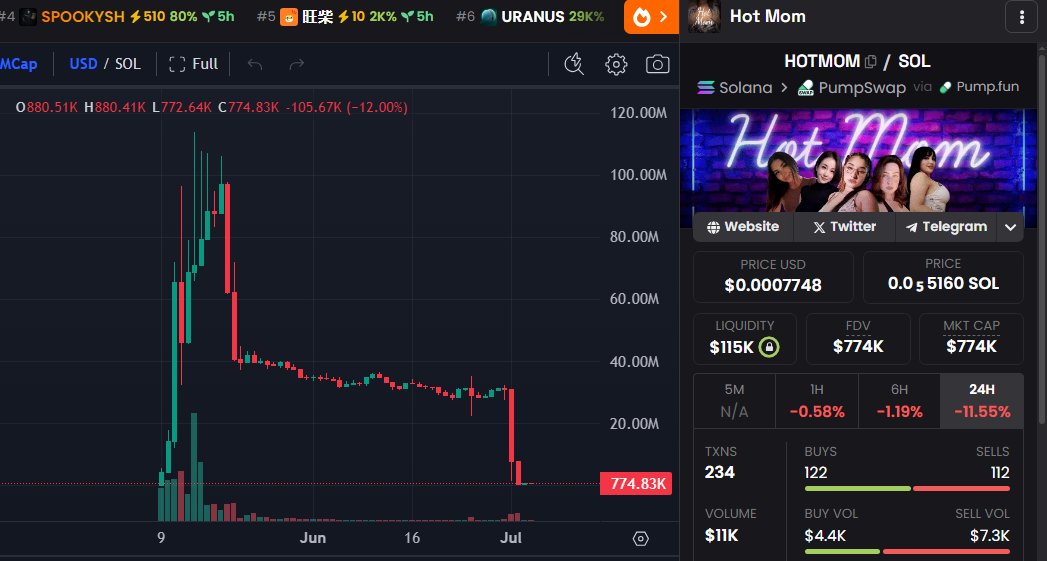Screen dimensions: 1047x561
Task: Open the token Telegram link
Action: pos(946,227)
